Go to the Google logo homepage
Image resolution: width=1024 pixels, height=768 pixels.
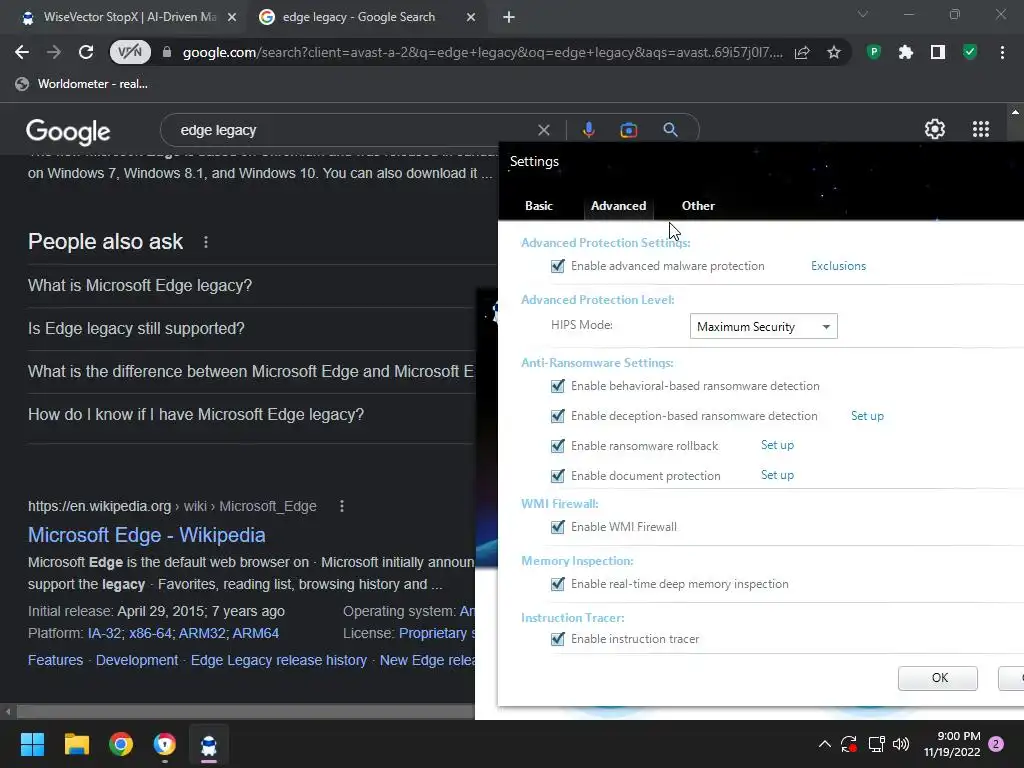coord(68,131)
